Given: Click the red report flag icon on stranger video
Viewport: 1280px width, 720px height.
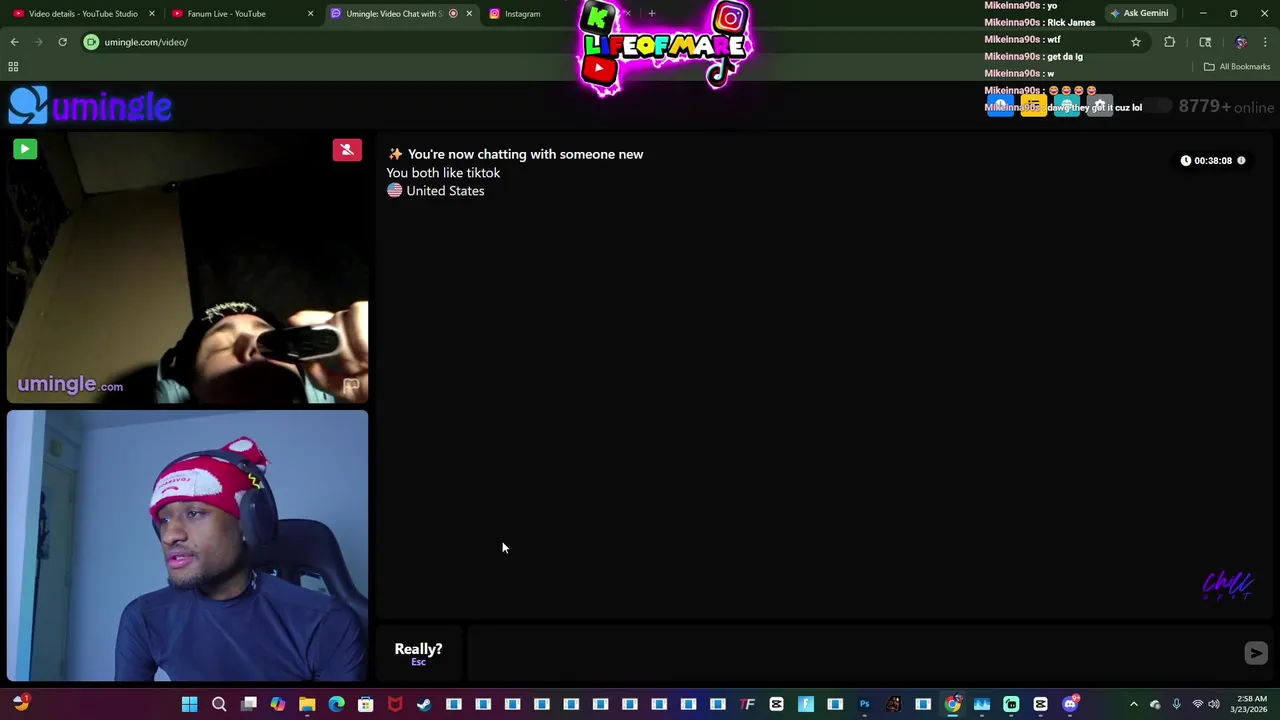Looking at the screenshot, I should tap(347, 150).
